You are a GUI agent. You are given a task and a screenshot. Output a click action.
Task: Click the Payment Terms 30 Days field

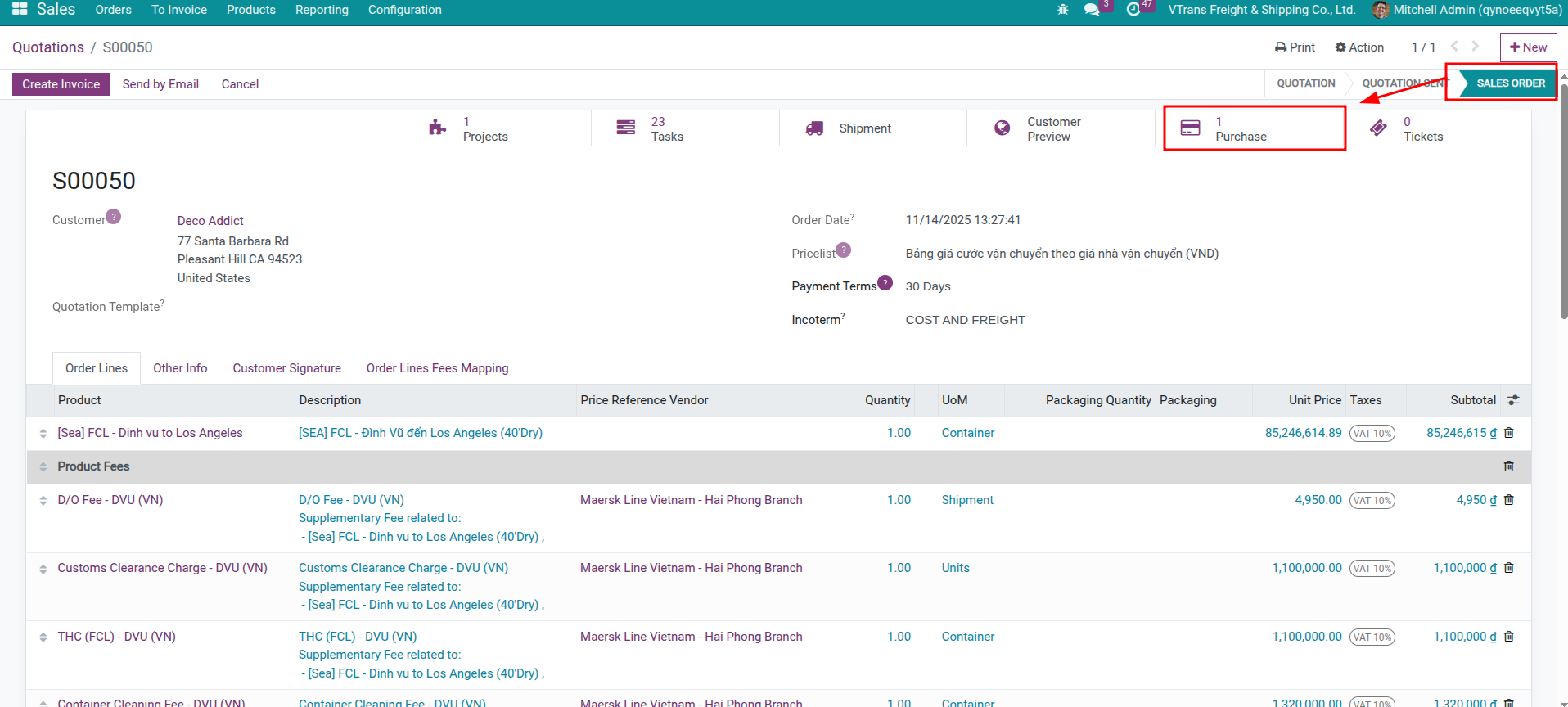coord(928,286)
